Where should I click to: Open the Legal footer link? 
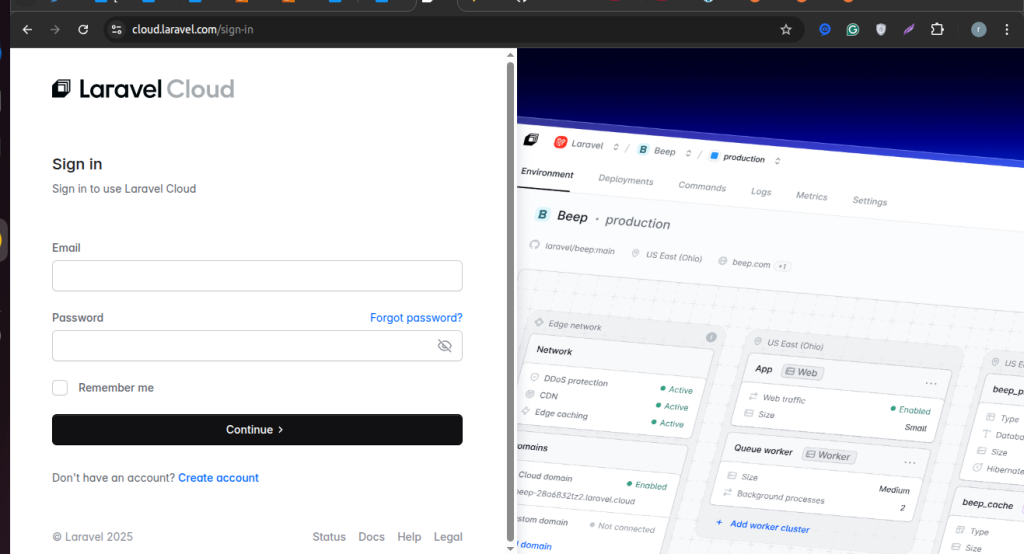point(448,536)
